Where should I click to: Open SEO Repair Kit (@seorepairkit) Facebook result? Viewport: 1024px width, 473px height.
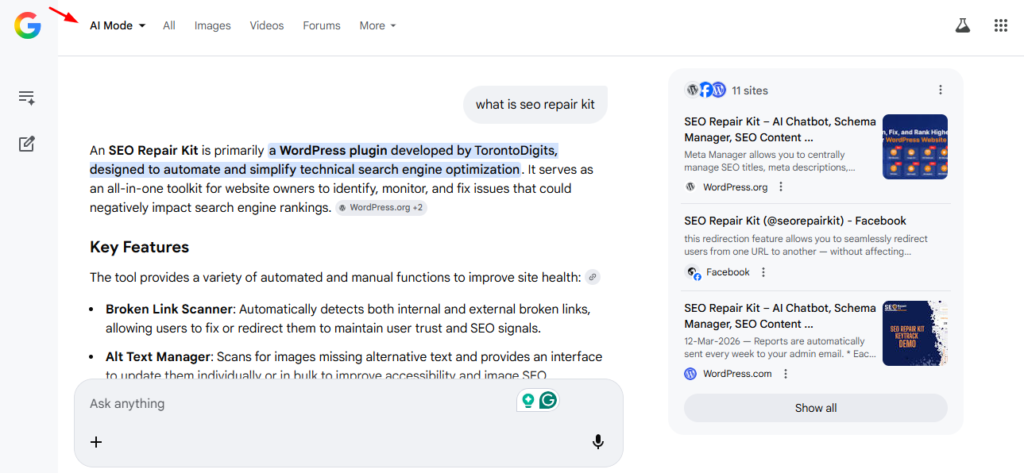coord(795,221)
